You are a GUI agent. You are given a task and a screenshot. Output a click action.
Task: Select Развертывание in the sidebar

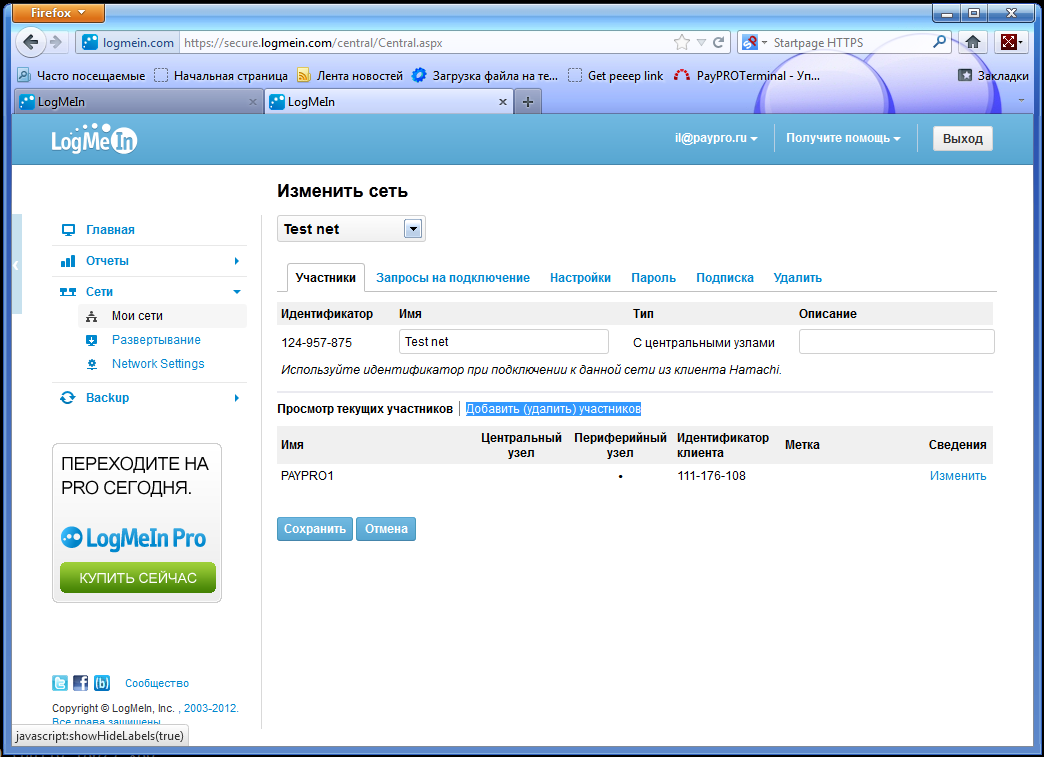pos(156,340)
